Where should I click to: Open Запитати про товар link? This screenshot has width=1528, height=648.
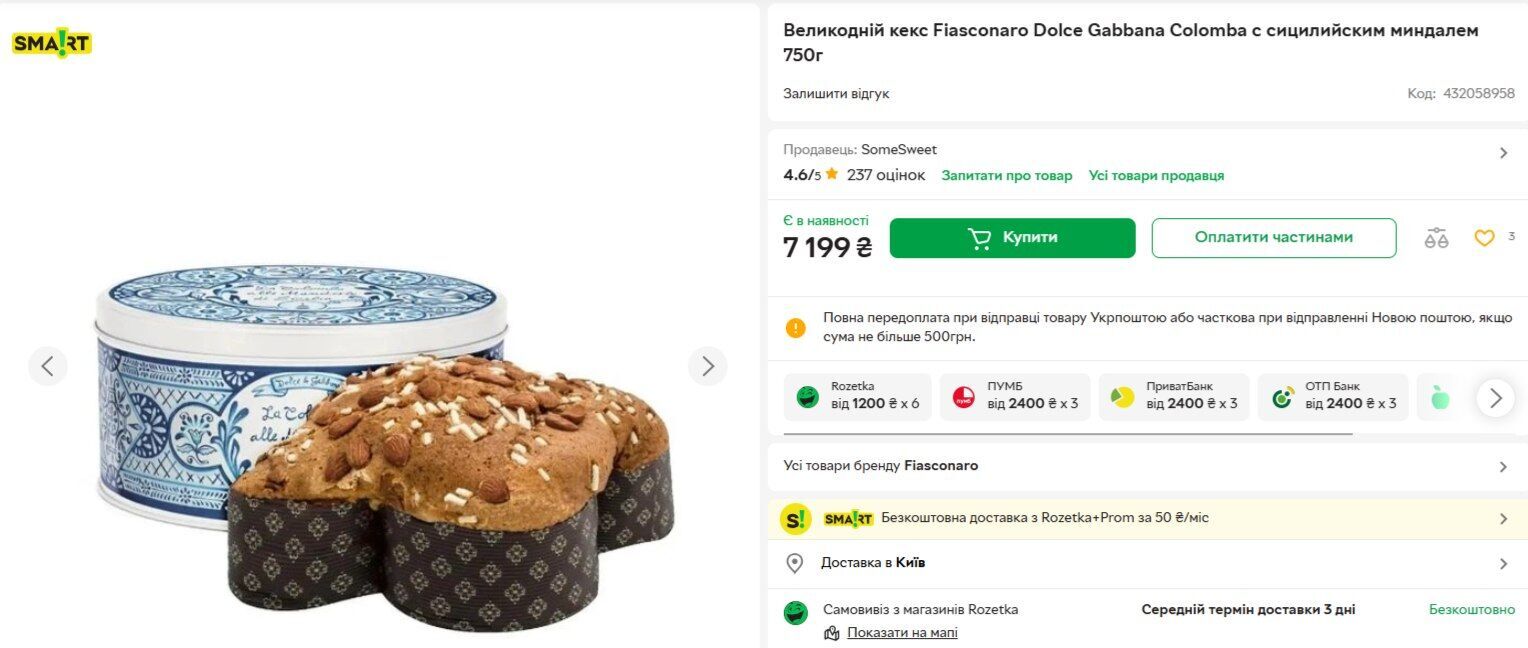1006,176
